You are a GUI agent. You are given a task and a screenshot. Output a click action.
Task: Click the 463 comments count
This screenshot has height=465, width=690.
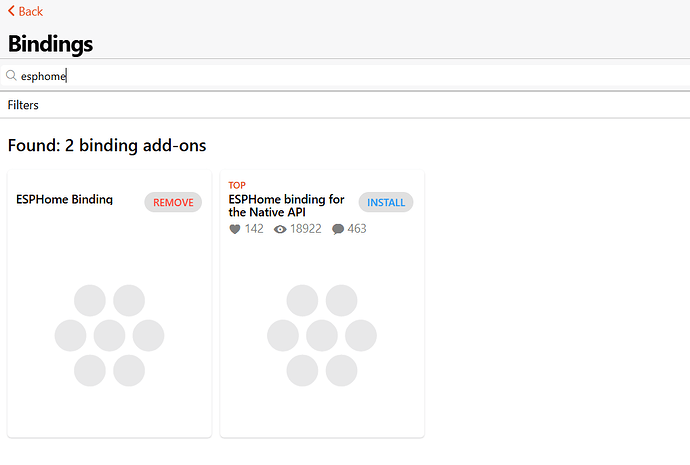click(357, 229)
